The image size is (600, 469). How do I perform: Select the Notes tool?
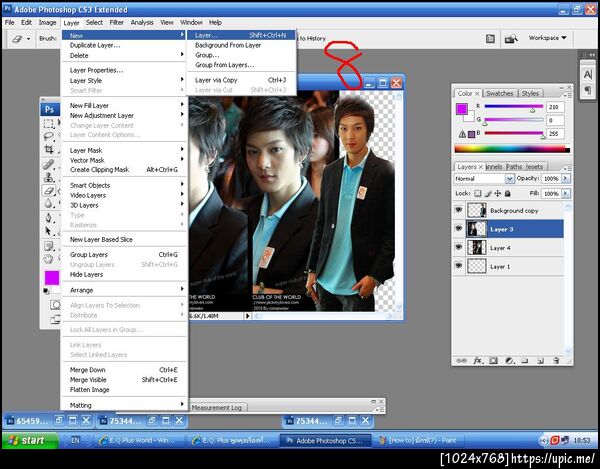pyautogui.click(x=49, y=246)
